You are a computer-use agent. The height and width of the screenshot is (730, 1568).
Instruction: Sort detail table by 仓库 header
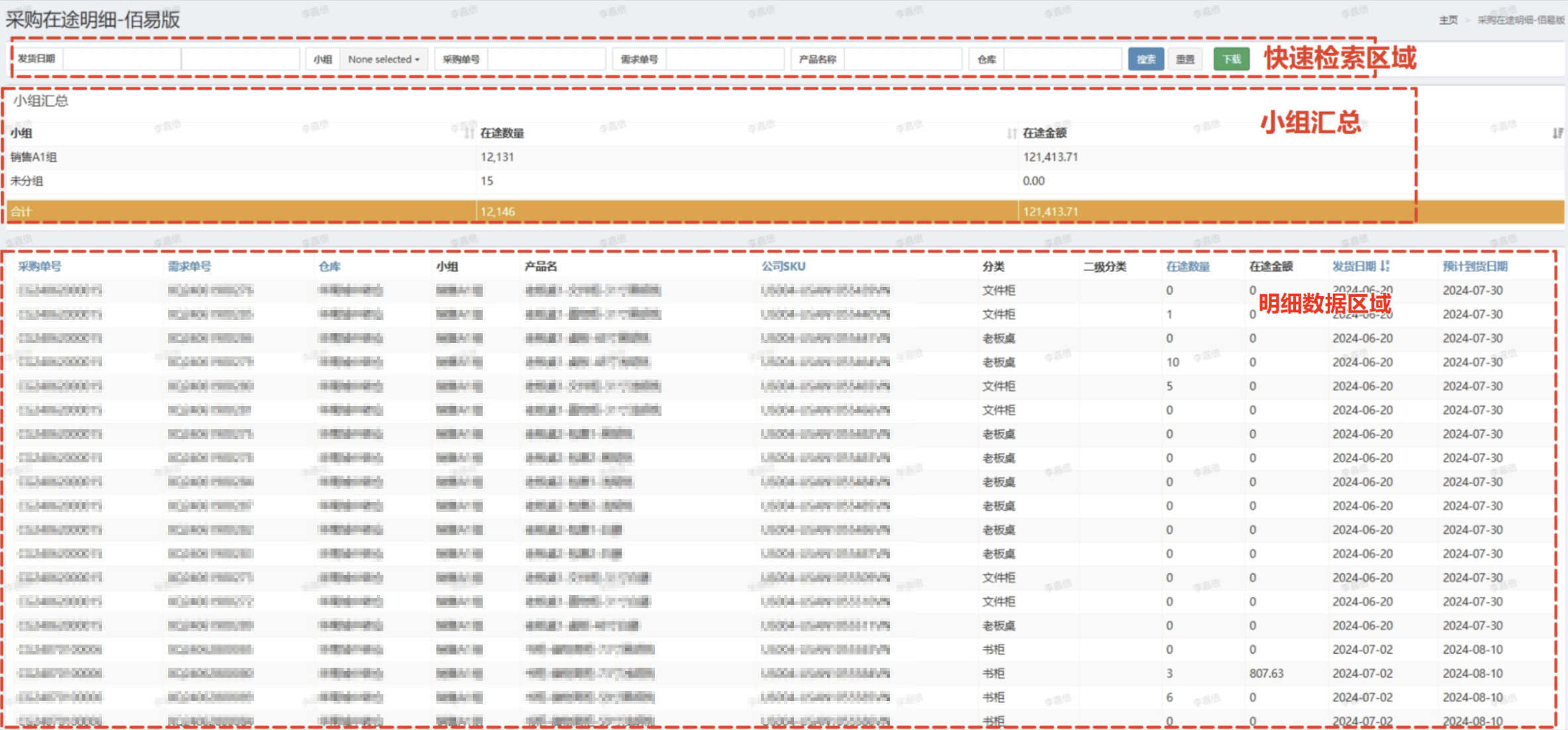point(329,266)
